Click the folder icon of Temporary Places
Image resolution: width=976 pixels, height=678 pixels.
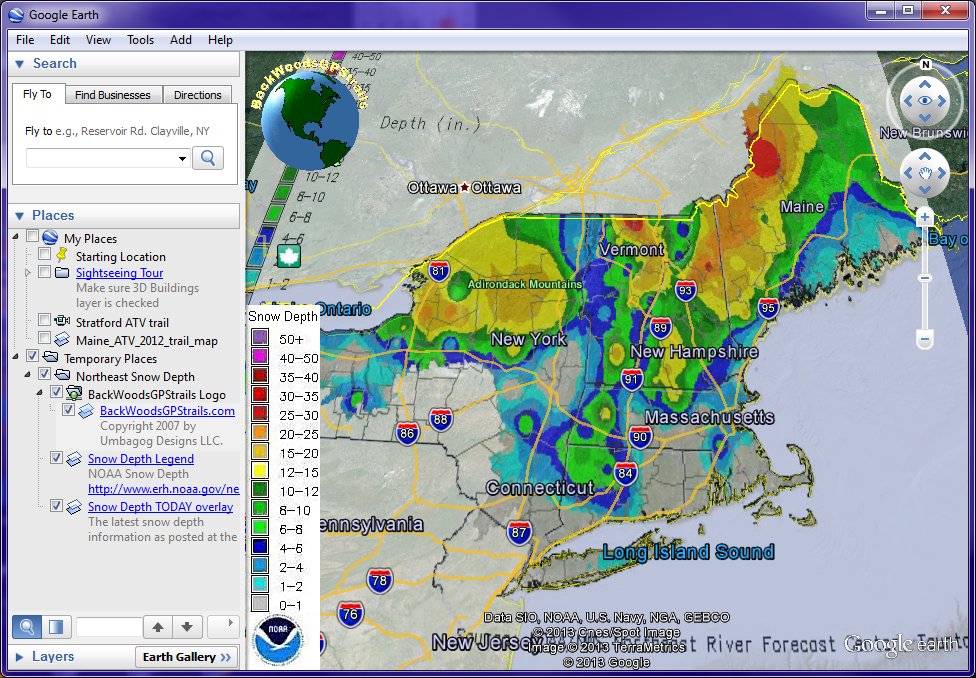click(x=50, y=358)
